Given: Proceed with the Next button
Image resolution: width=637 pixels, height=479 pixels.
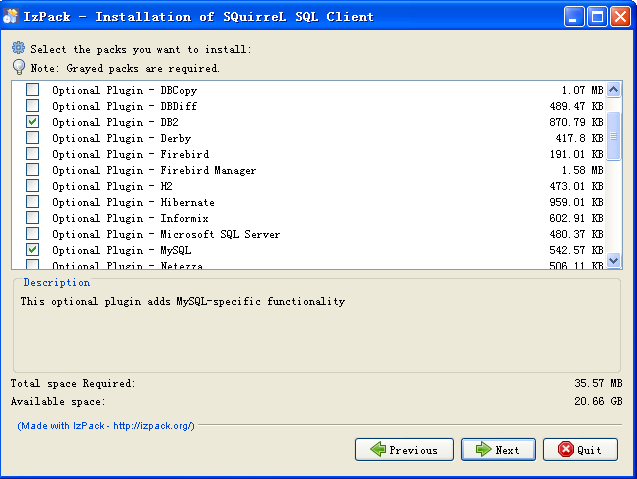Looking at the screenshot, I should (x=498, y=449).
